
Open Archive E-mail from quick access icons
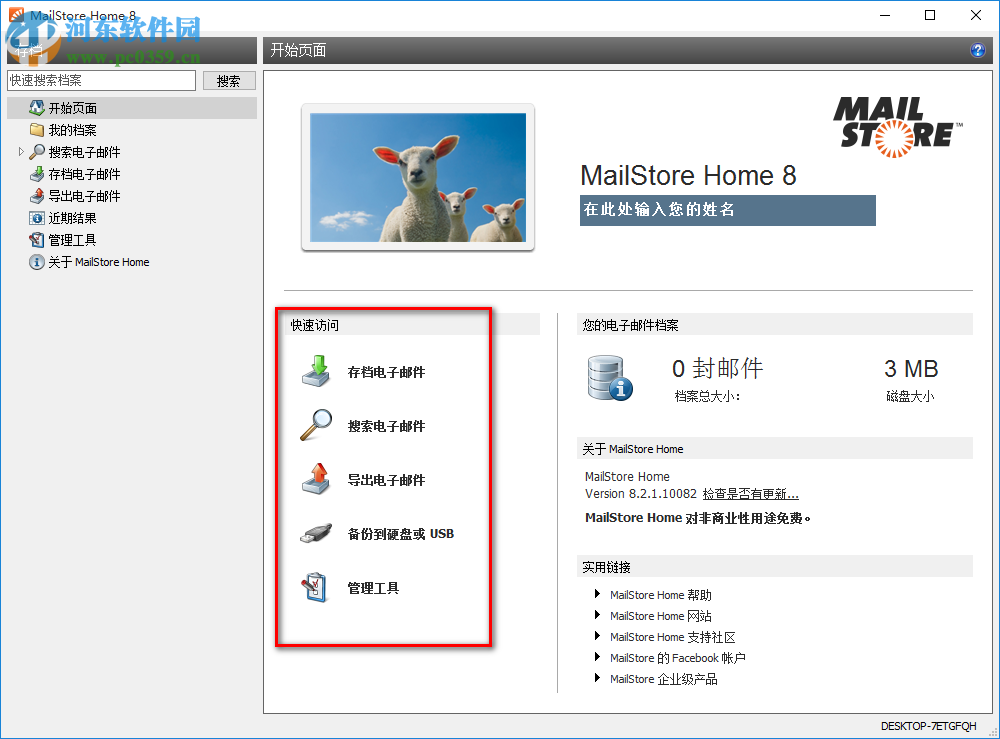coord(318,370)
